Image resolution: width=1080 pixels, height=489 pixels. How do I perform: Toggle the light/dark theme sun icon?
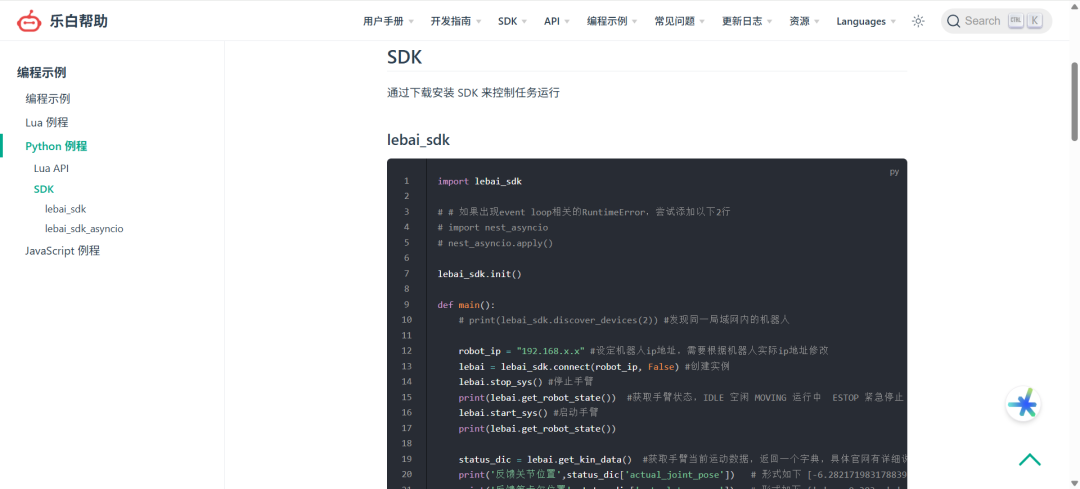pyautogui.click(x=918, y=21)
